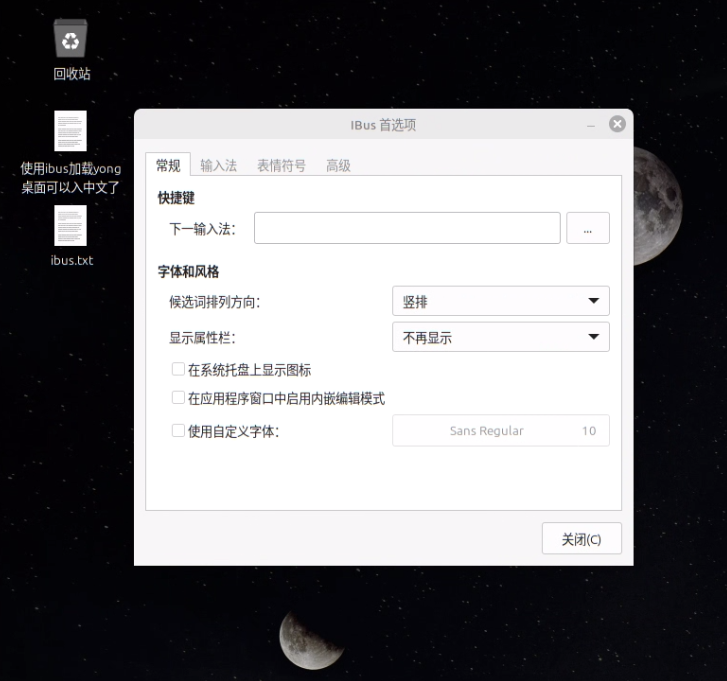
Task: Click the 字体和风格 section heading
Action: 188,272
